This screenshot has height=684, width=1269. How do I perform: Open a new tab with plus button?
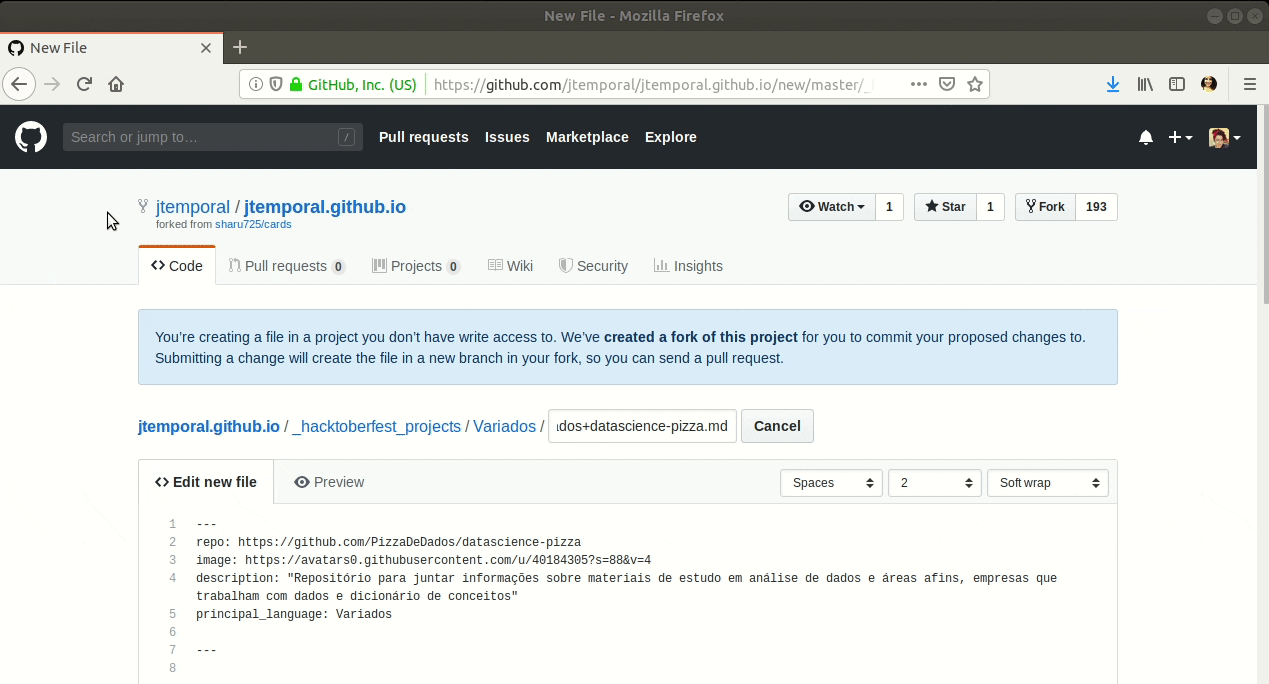240,47
